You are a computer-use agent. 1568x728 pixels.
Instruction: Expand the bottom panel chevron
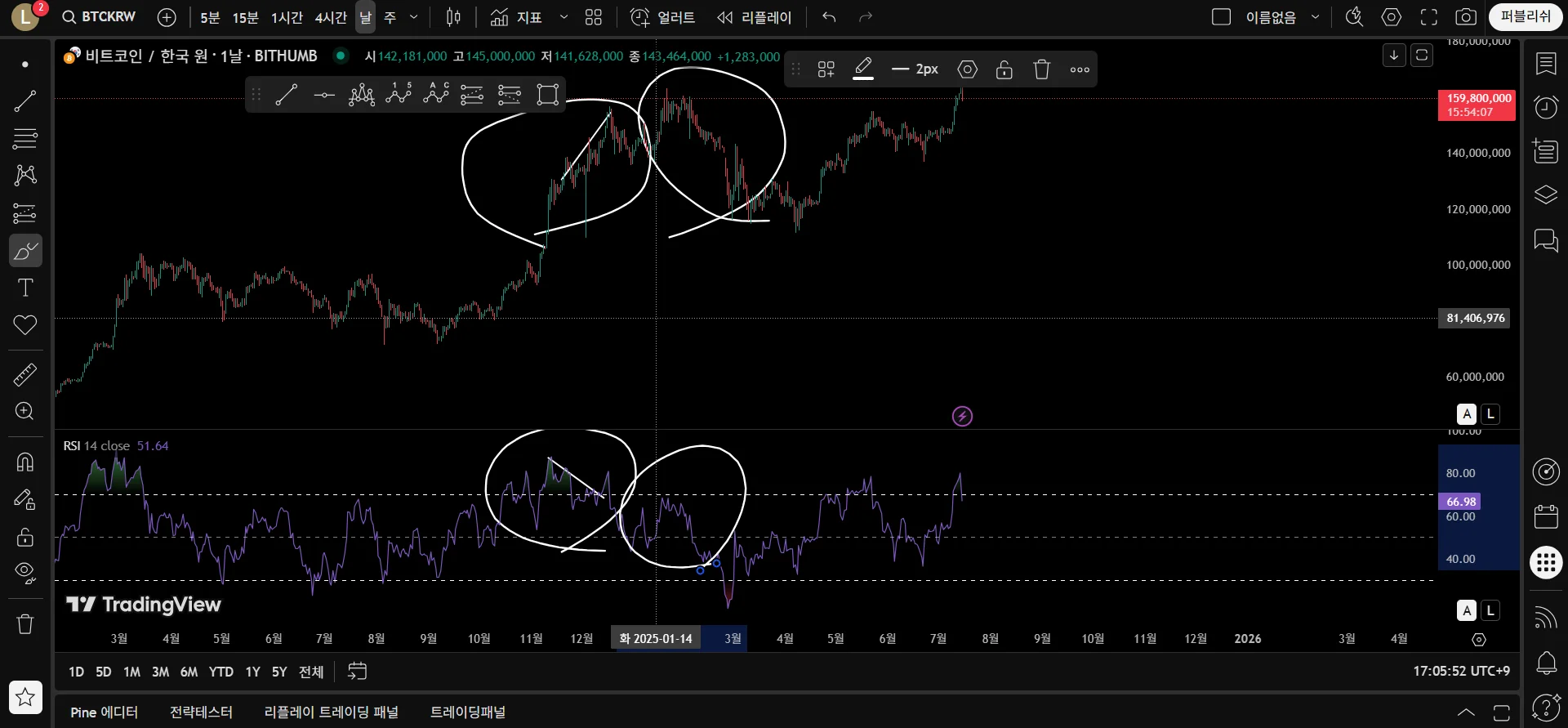[x=1466, y=712]
